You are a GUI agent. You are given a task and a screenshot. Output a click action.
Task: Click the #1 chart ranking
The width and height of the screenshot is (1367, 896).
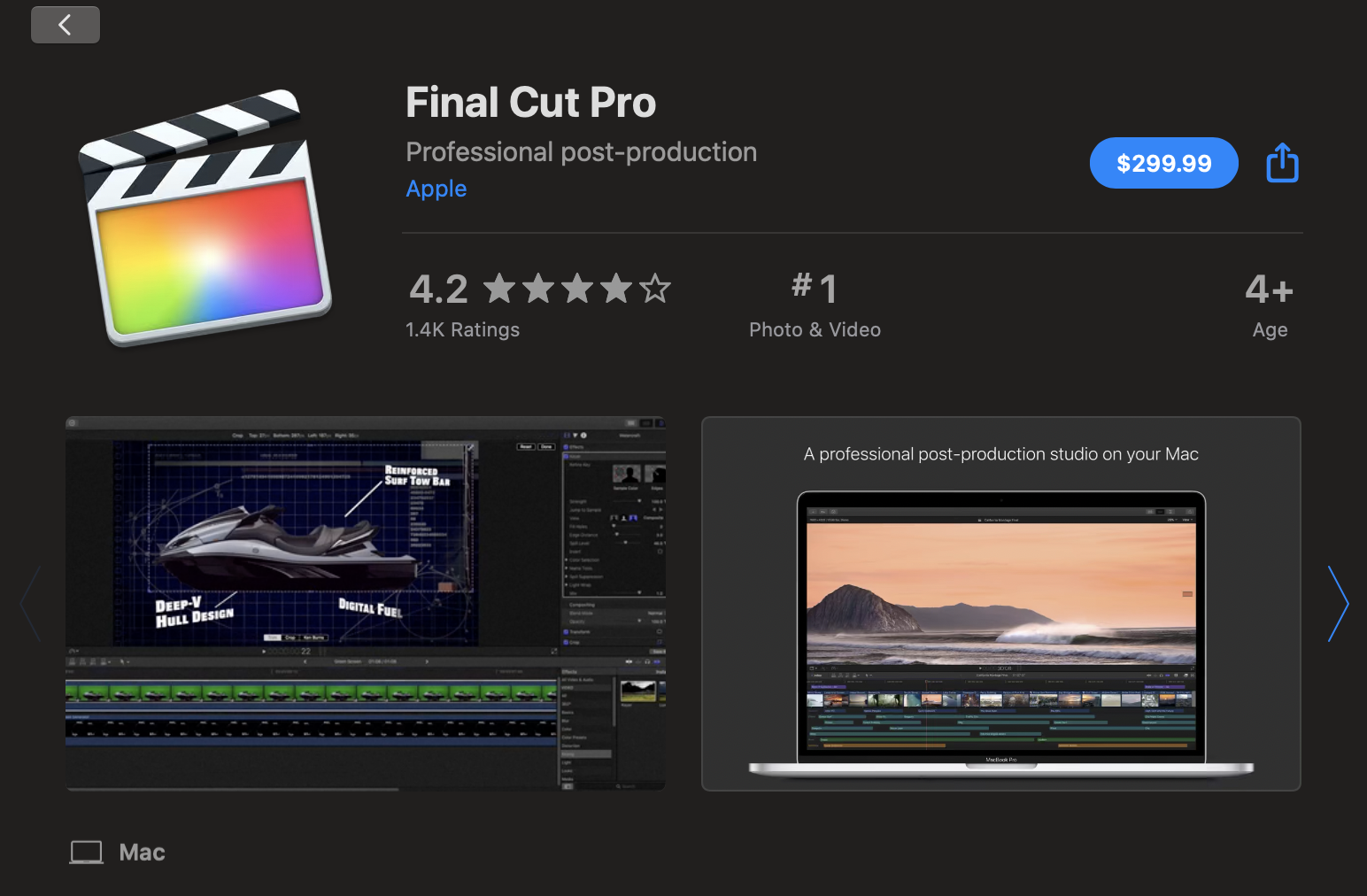coord(815,289)
